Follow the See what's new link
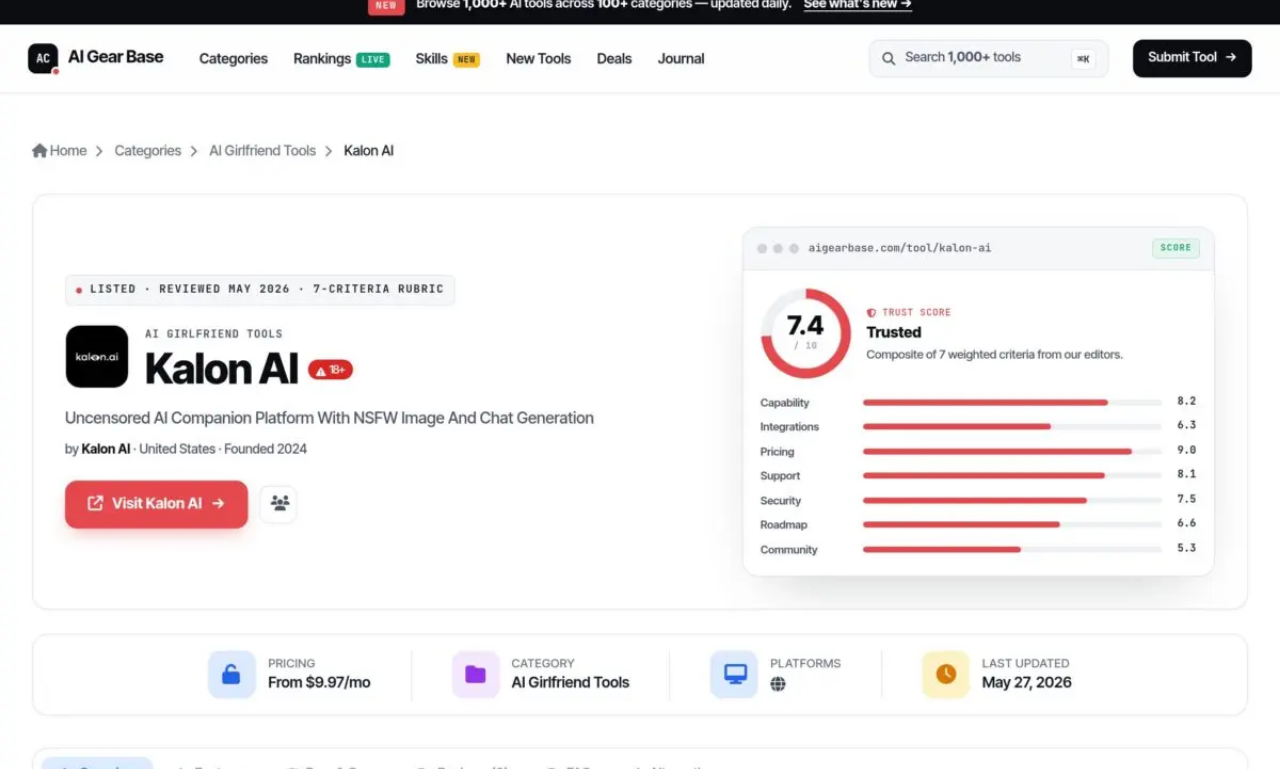1280x769 pixels. tap(858, 5)
